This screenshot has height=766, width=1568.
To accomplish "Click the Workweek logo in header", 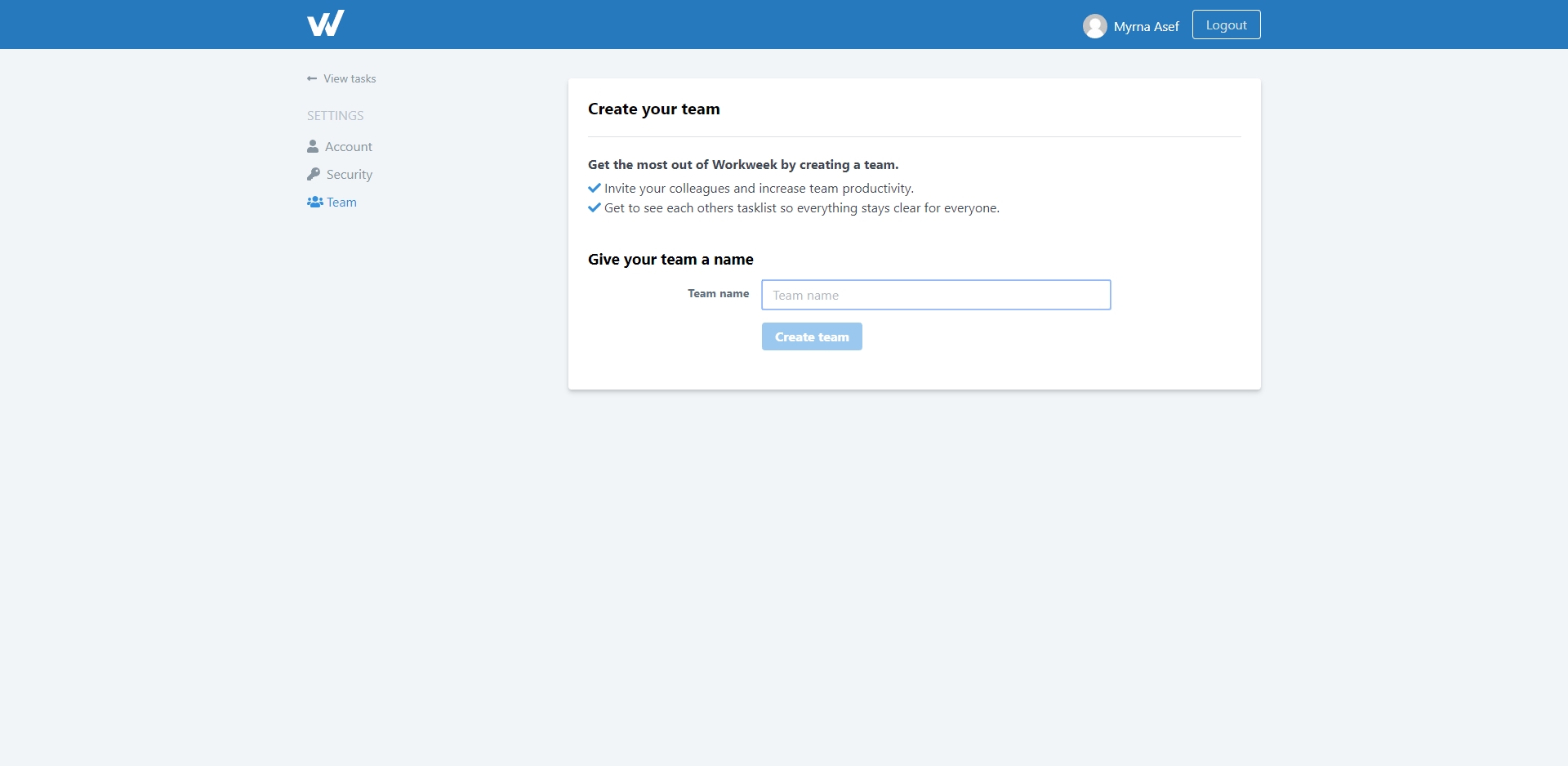I will [325, 24].
